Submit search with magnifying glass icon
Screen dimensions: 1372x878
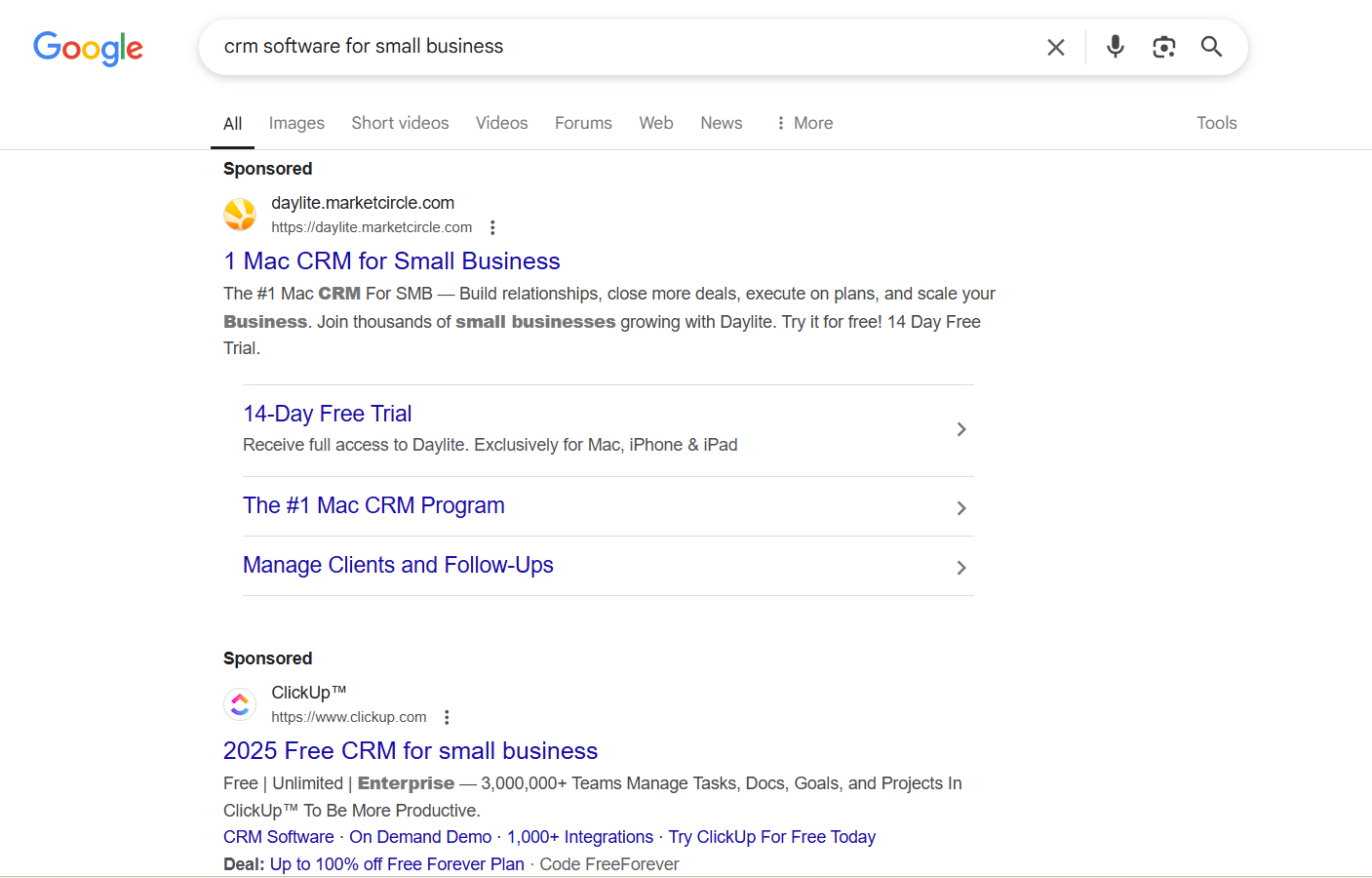(1211, 47)
